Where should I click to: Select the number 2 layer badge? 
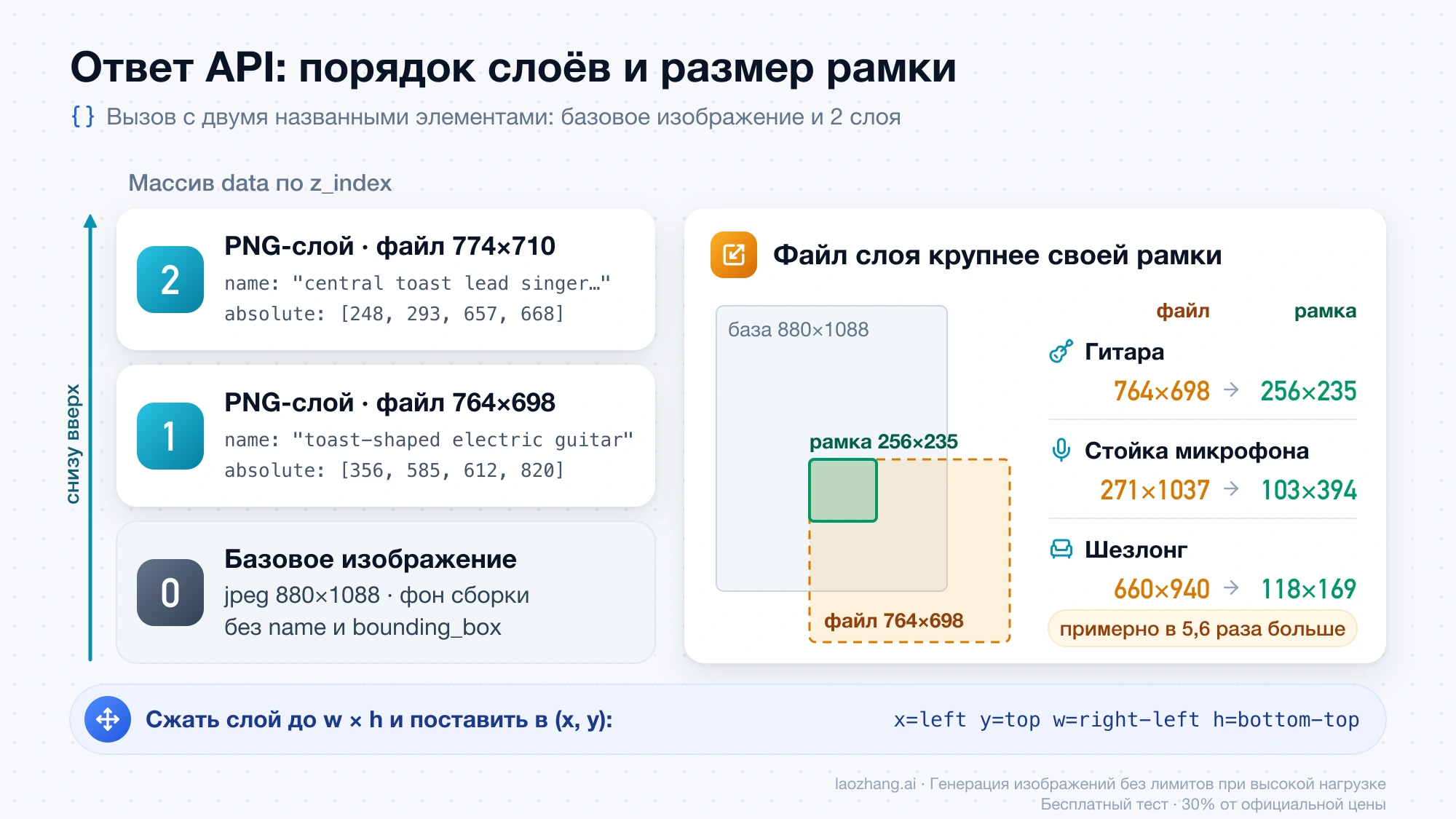[x=170, y=280]
